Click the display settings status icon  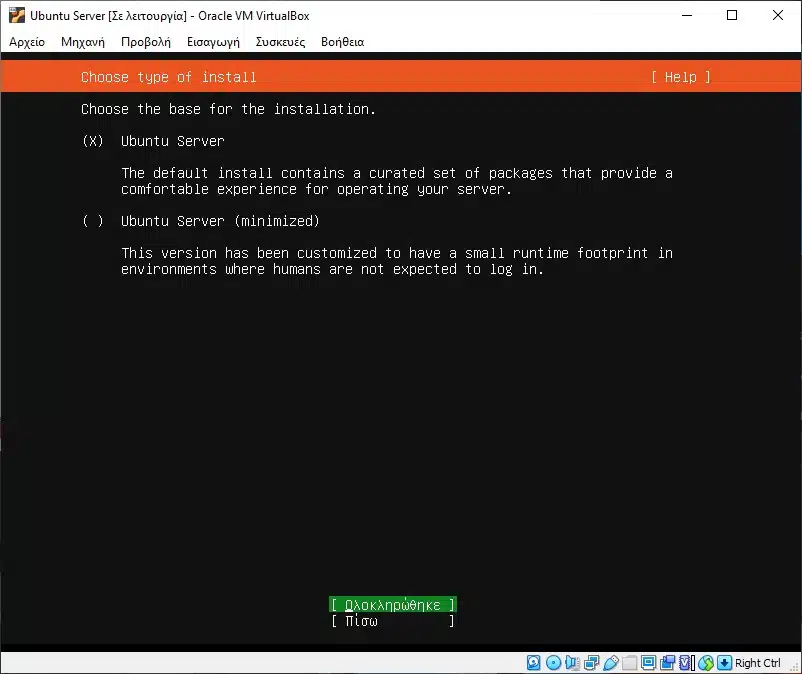point(649,663)
